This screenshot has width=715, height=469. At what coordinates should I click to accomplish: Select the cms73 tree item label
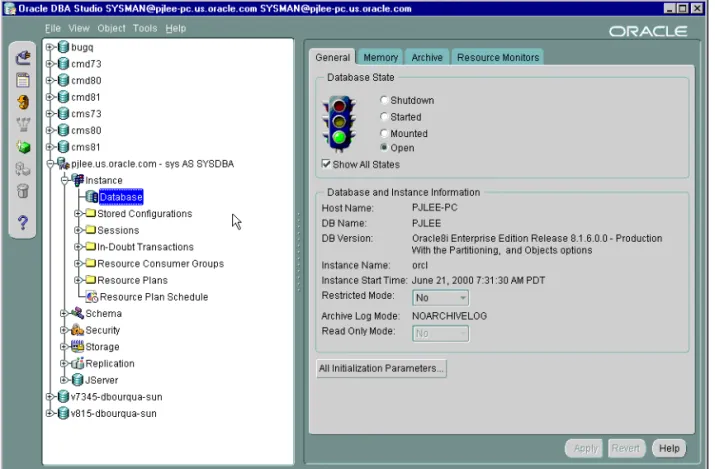pos(86,113)
